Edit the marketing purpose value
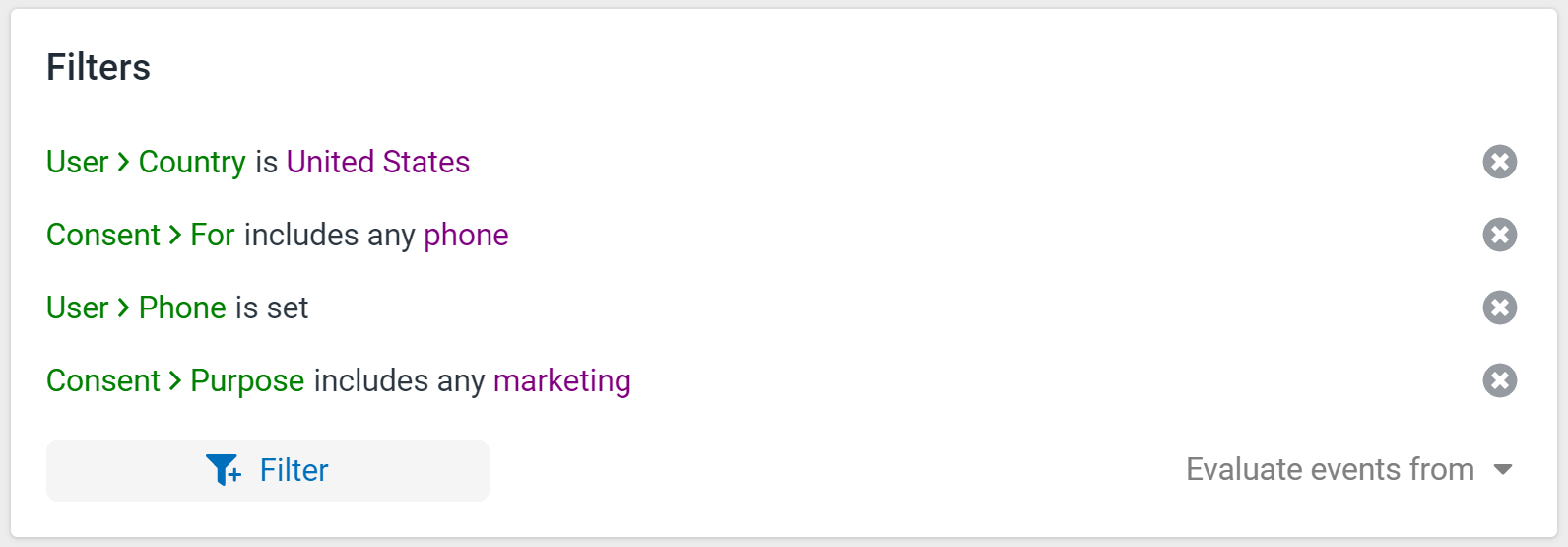Screen dimensions: 1568x547 (562, 380)
